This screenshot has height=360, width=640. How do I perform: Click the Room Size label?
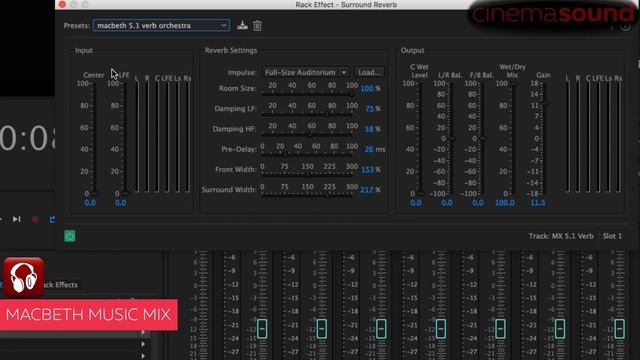tap(237, 88)
